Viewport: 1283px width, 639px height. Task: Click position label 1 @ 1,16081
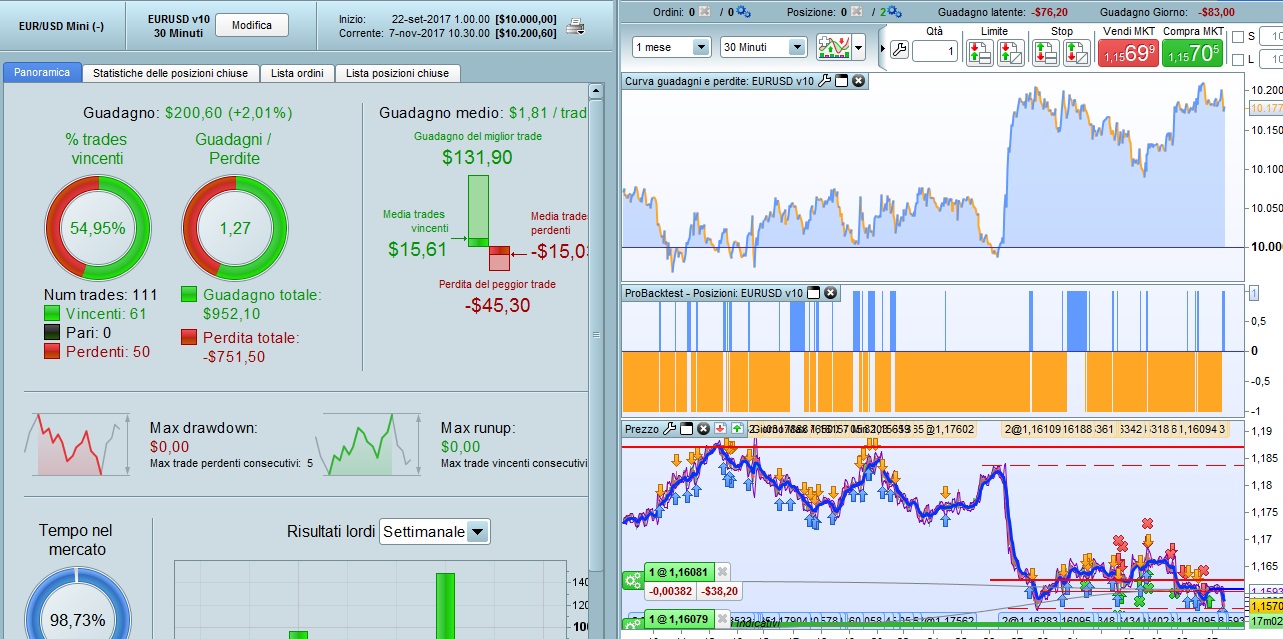[x=679, y=572]
